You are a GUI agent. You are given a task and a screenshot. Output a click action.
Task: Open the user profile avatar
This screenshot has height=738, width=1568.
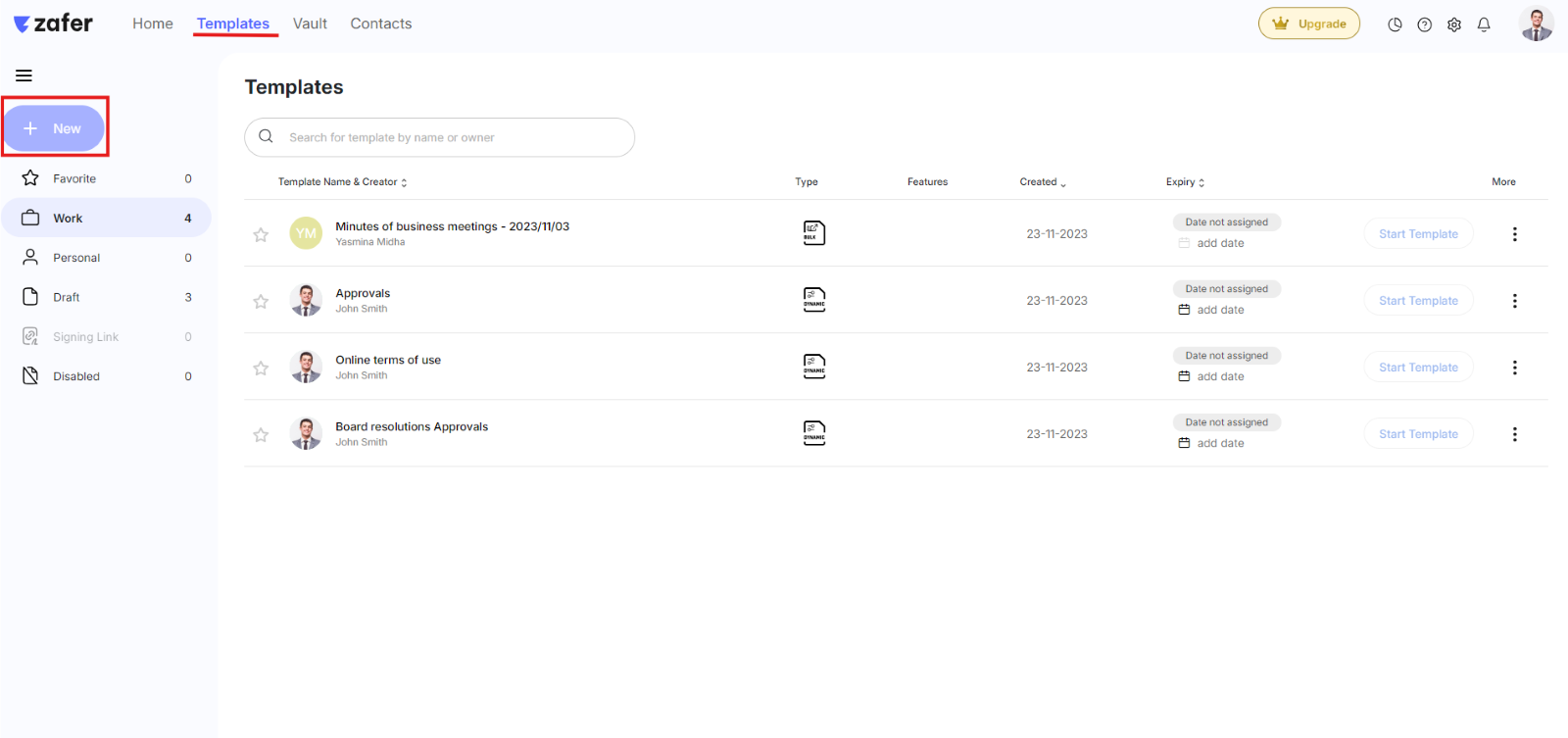(1536, 24)
